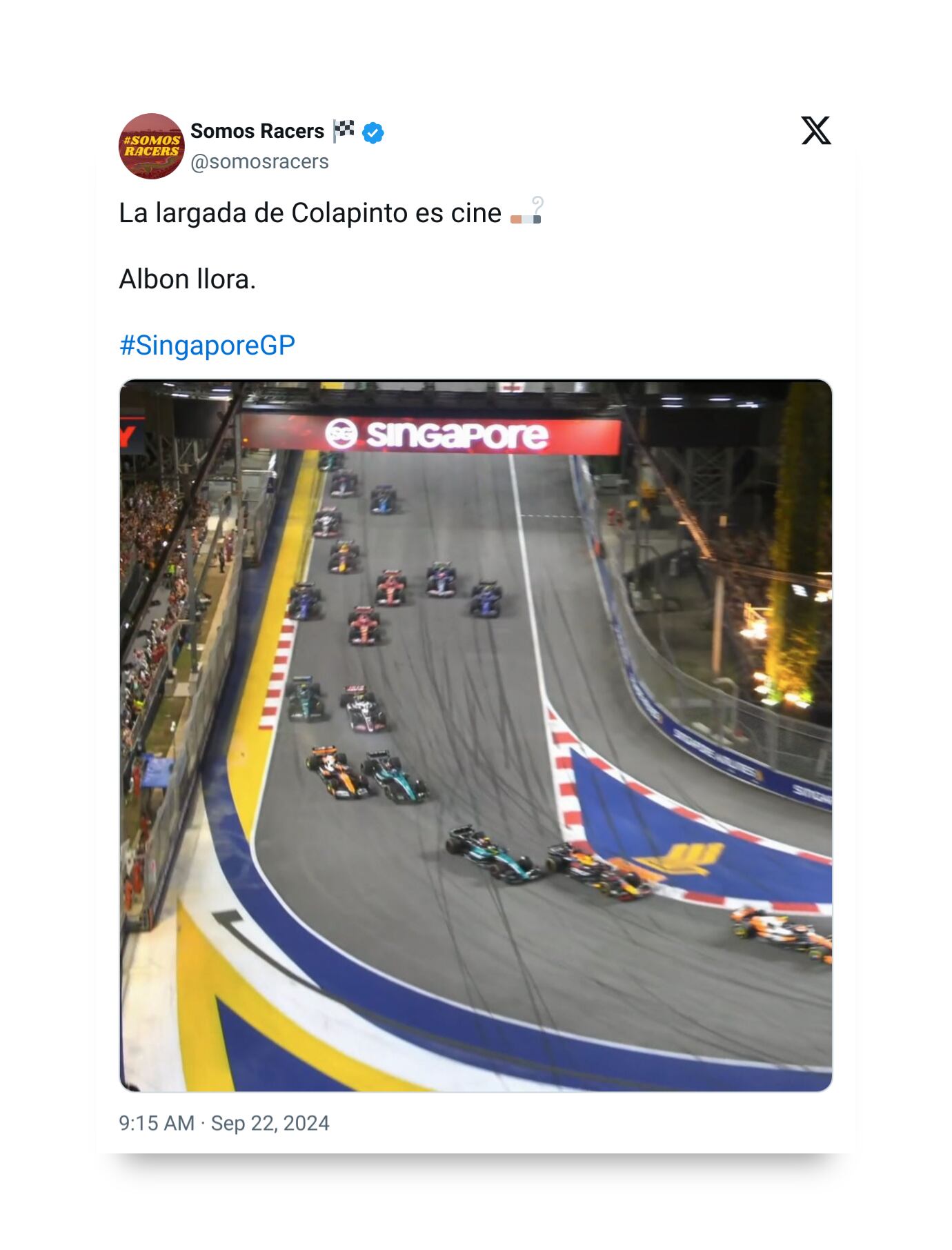Open the #SingaporeGP hashtag
952x1250 pixels.
click(207, 345)
